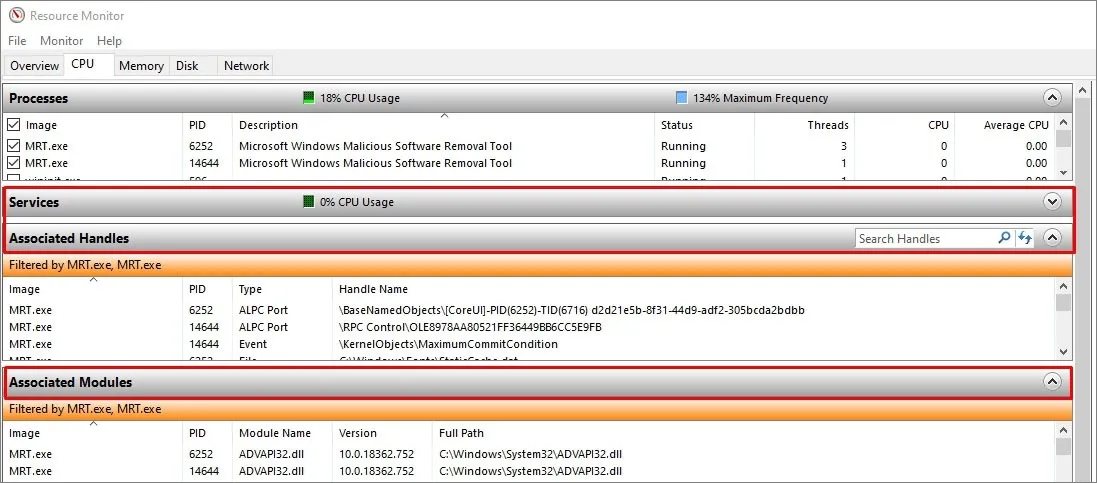This screenshot has height=483, width=1097.
Task: Select the \RPC Control\OLE8978AA handle row
Action: click(530, 327)
